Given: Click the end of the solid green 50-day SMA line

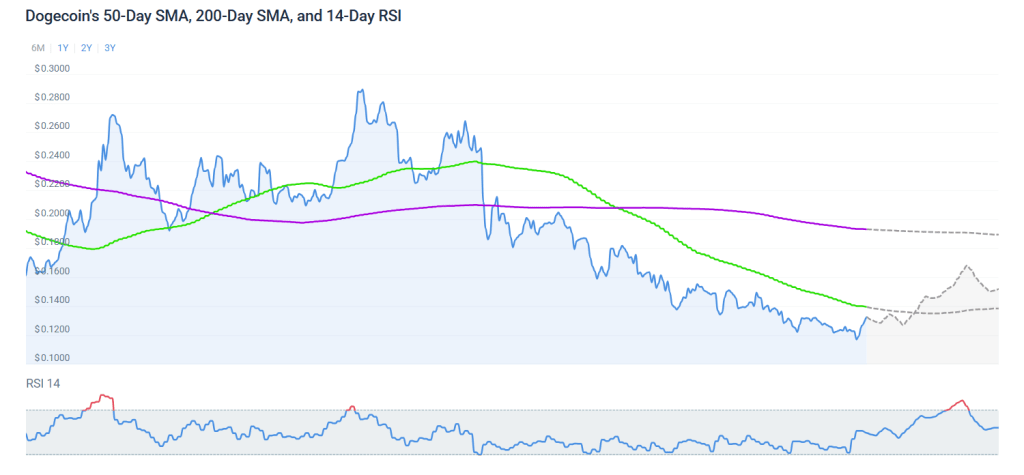Looking at the screenshot, I should (x=865, y=306).
